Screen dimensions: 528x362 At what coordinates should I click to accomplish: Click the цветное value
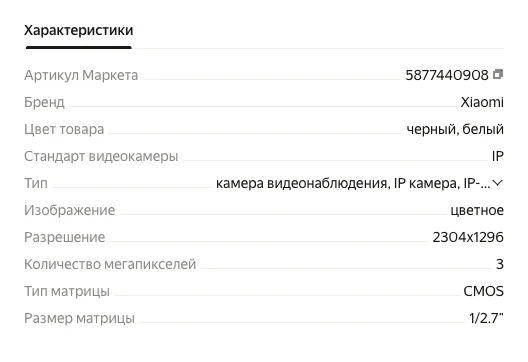pos(477,210)
